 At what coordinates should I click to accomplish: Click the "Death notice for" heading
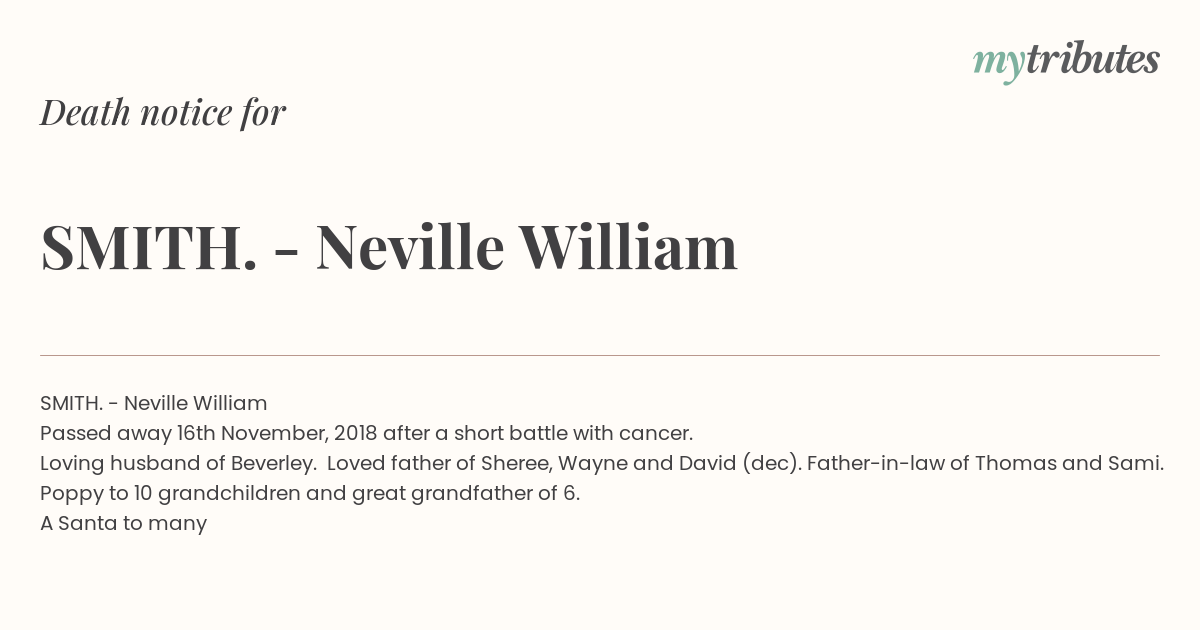(163, 113)
